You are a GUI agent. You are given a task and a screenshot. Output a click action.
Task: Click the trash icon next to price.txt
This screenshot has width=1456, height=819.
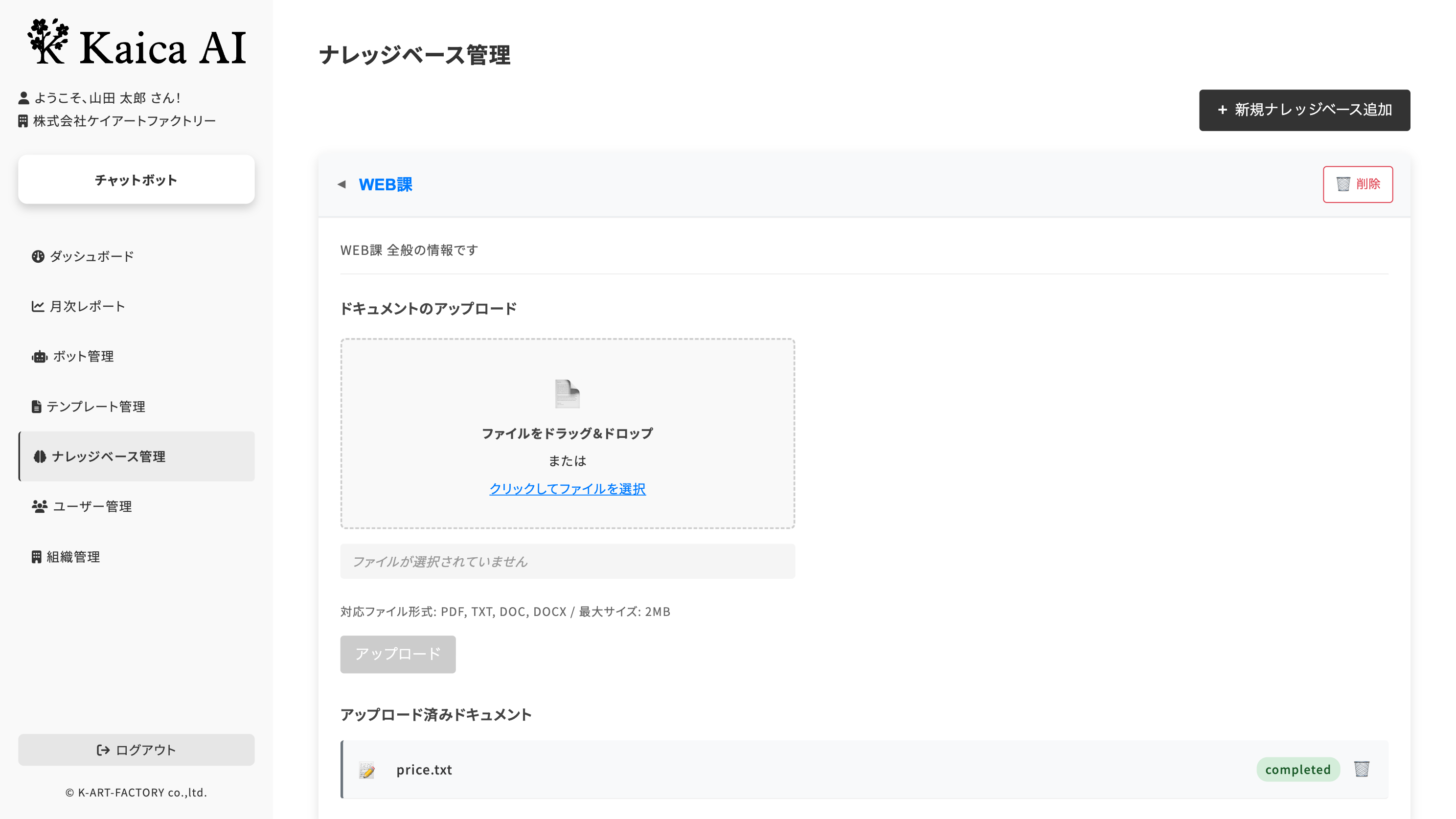[x=1362, y=769]
